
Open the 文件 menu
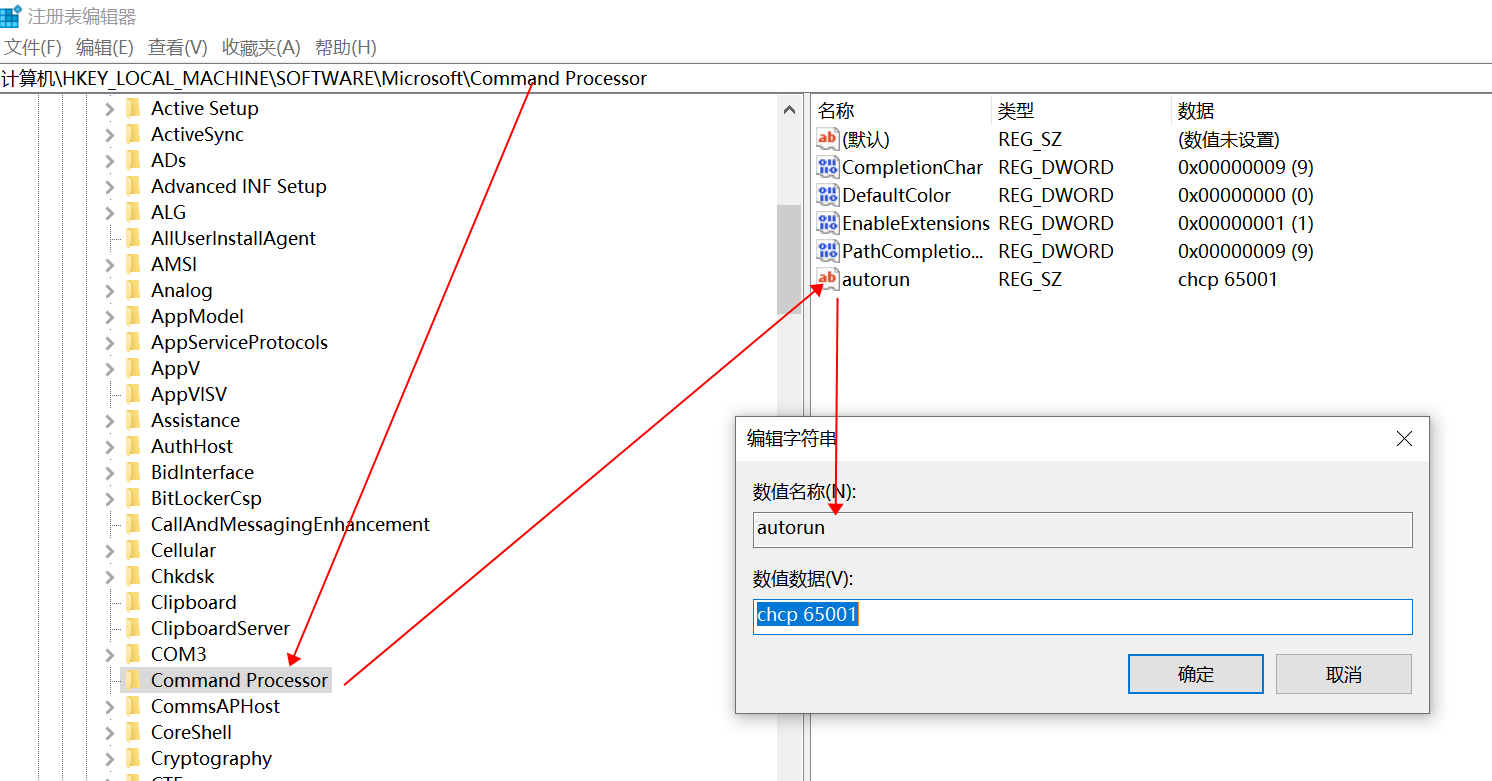[x=32, y=47]
